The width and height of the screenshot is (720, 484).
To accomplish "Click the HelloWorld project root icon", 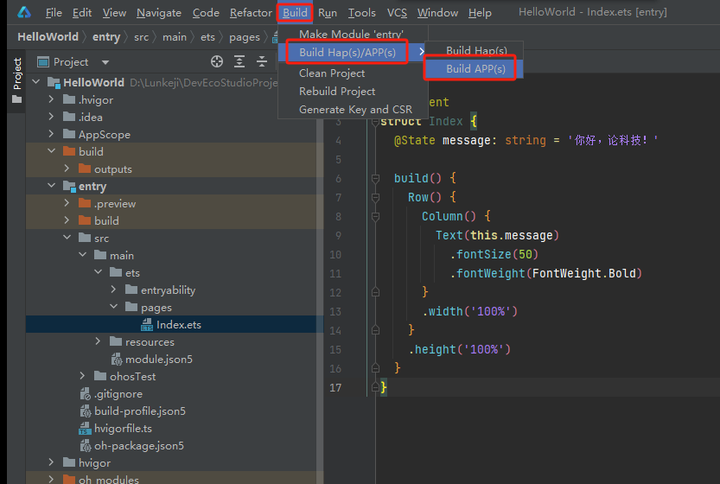I will (54, 83).
